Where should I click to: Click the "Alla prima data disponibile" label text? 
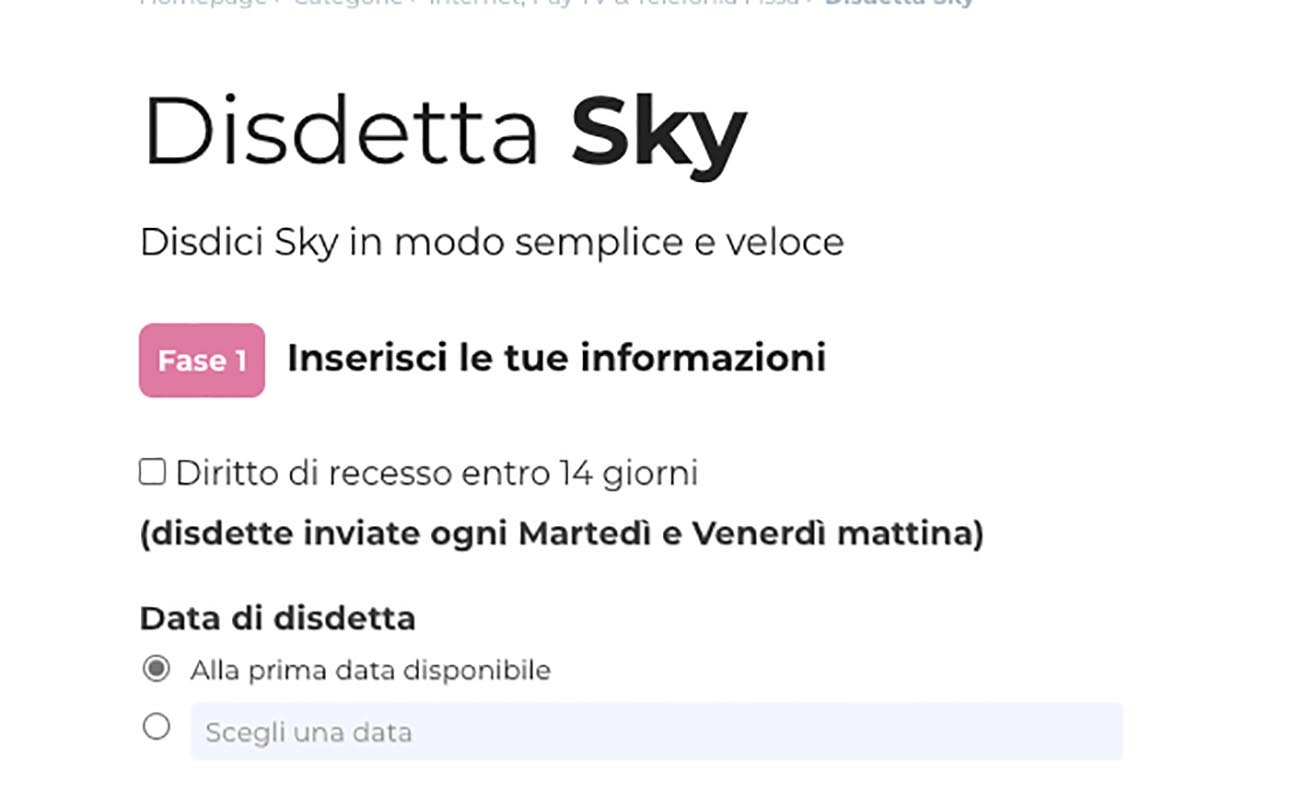370,670
